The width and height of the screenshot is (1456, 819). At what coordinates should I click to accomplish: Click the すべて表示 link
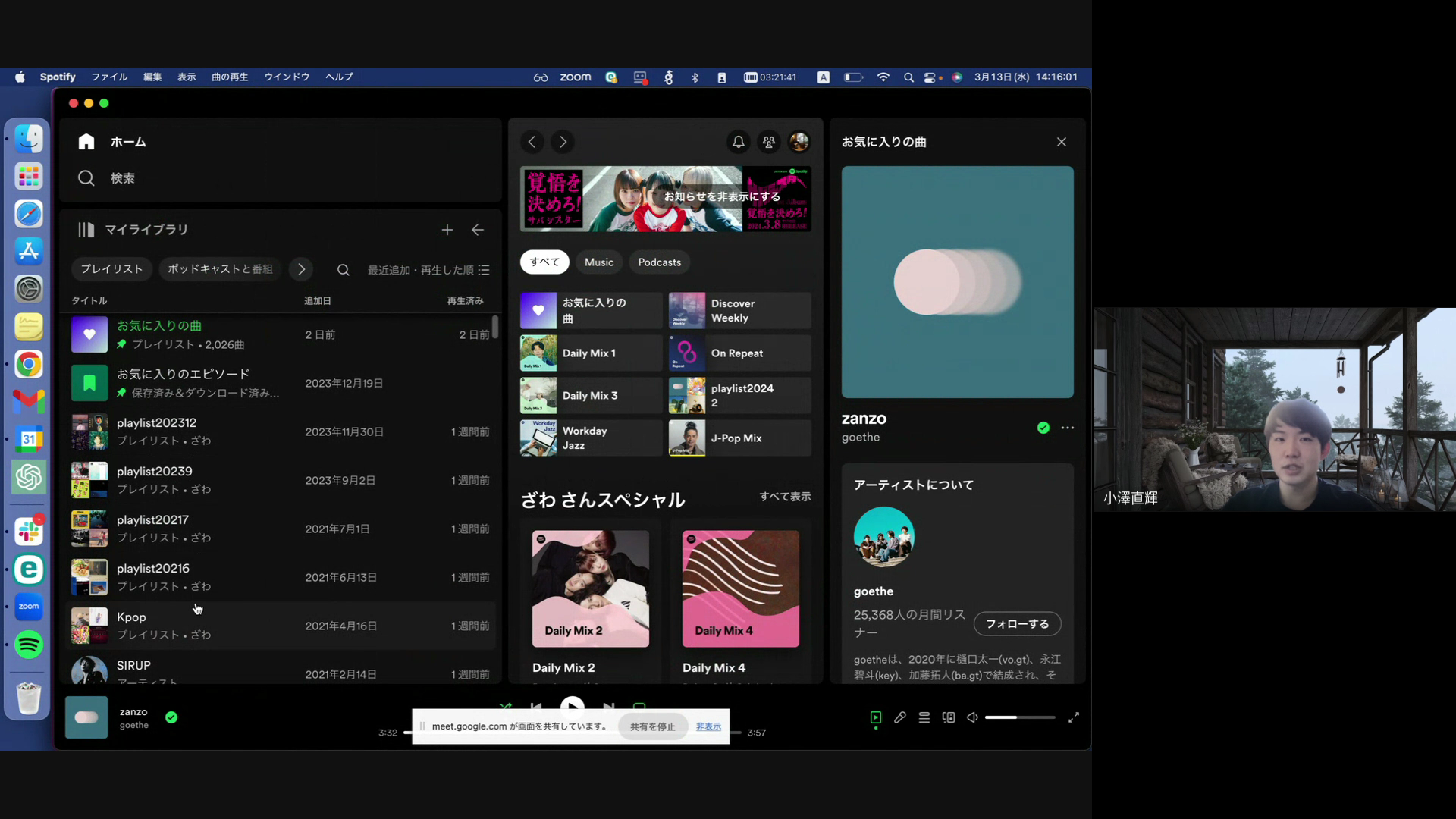tap(784, 497)
